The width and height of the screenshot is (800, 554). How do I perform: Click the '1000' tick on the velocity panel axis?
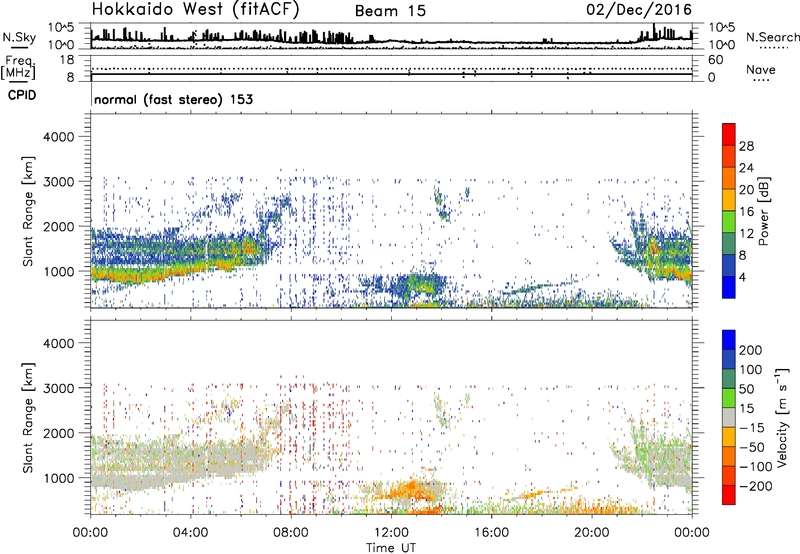click(58, 478)
